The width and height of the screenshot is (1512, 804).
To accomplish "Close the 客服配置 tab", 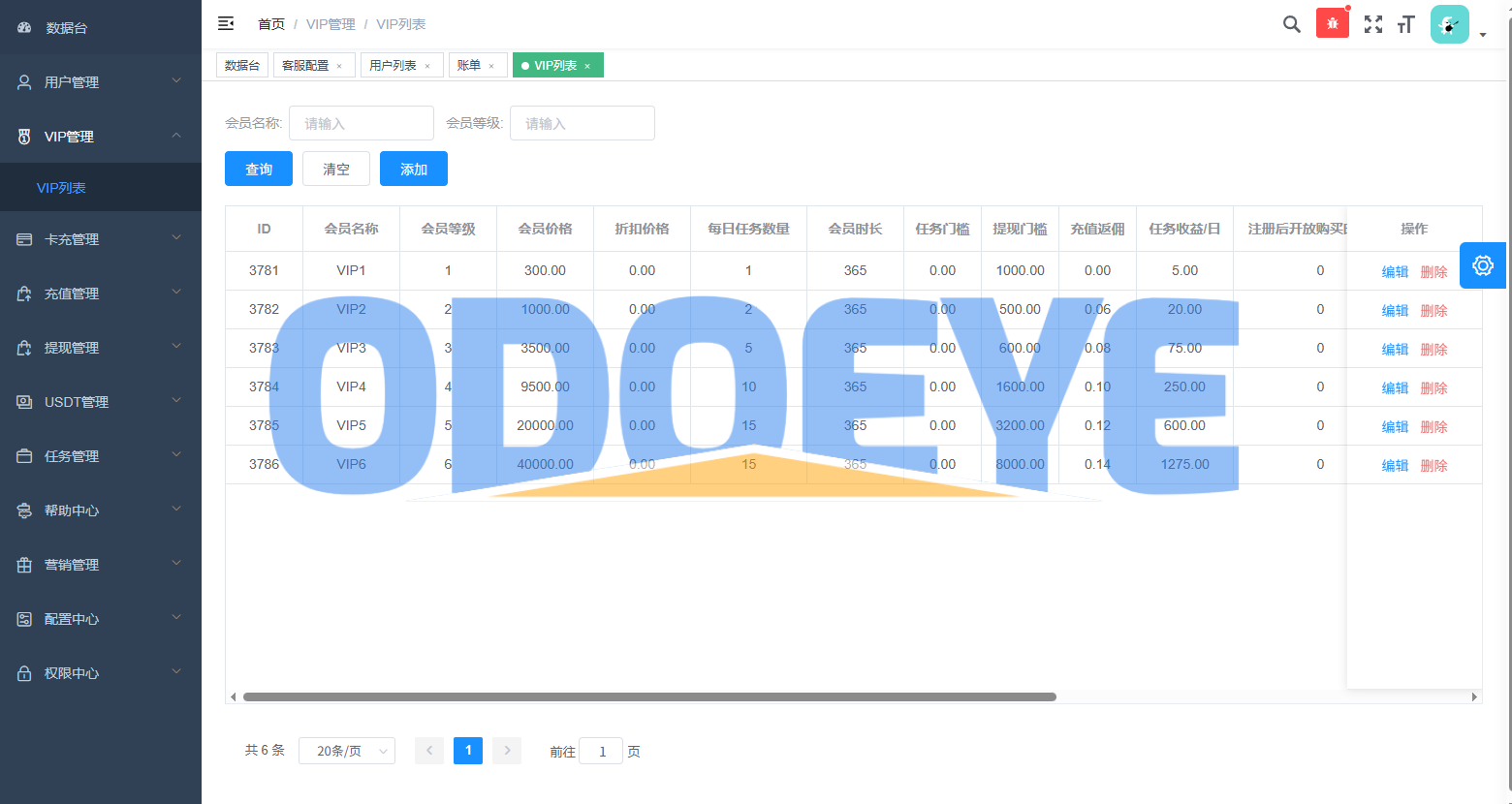I will point(339,66).
